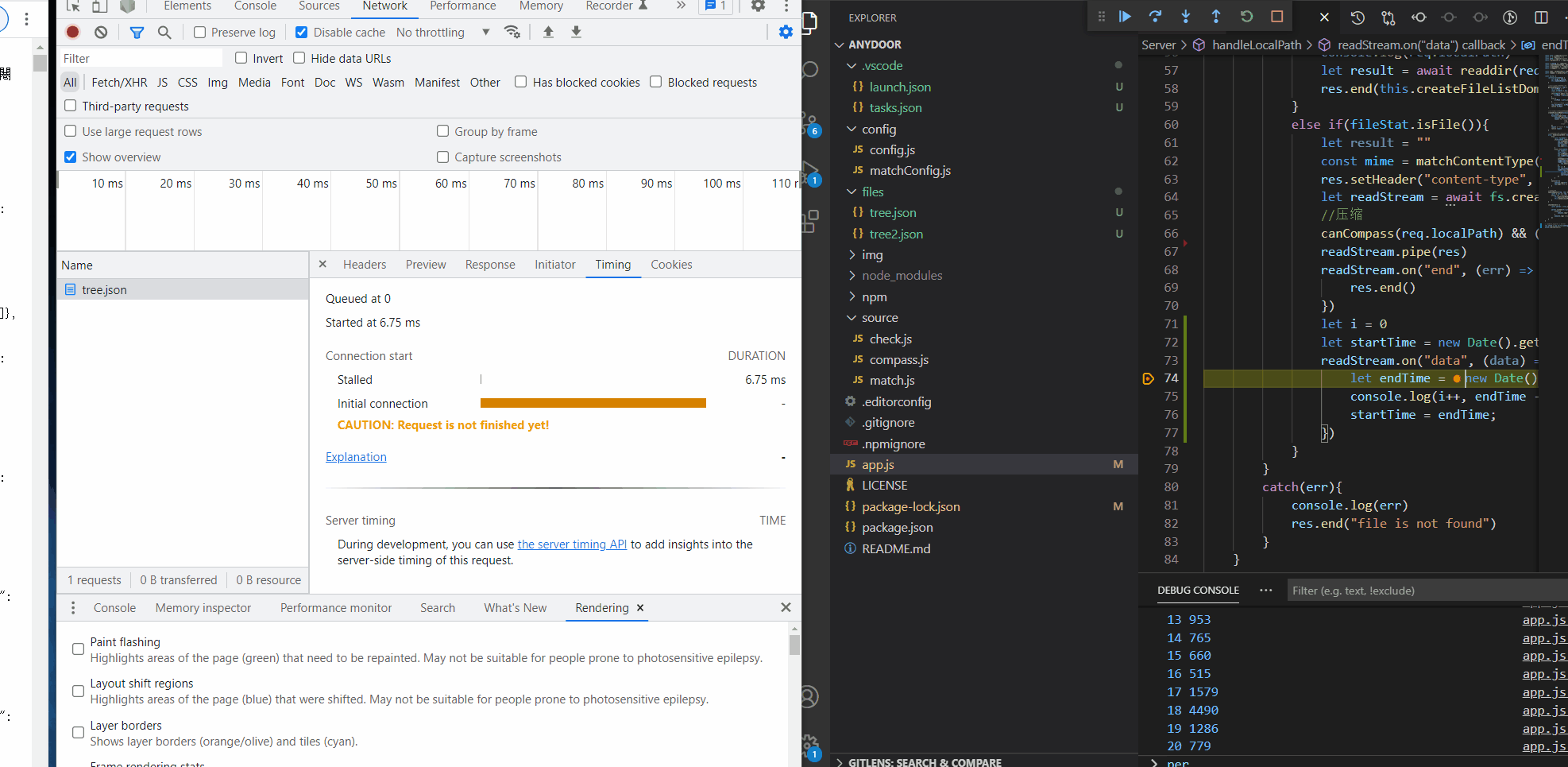
Task: Open file history clock icon in editor toolbar
Action: (x=1358, y=17)
